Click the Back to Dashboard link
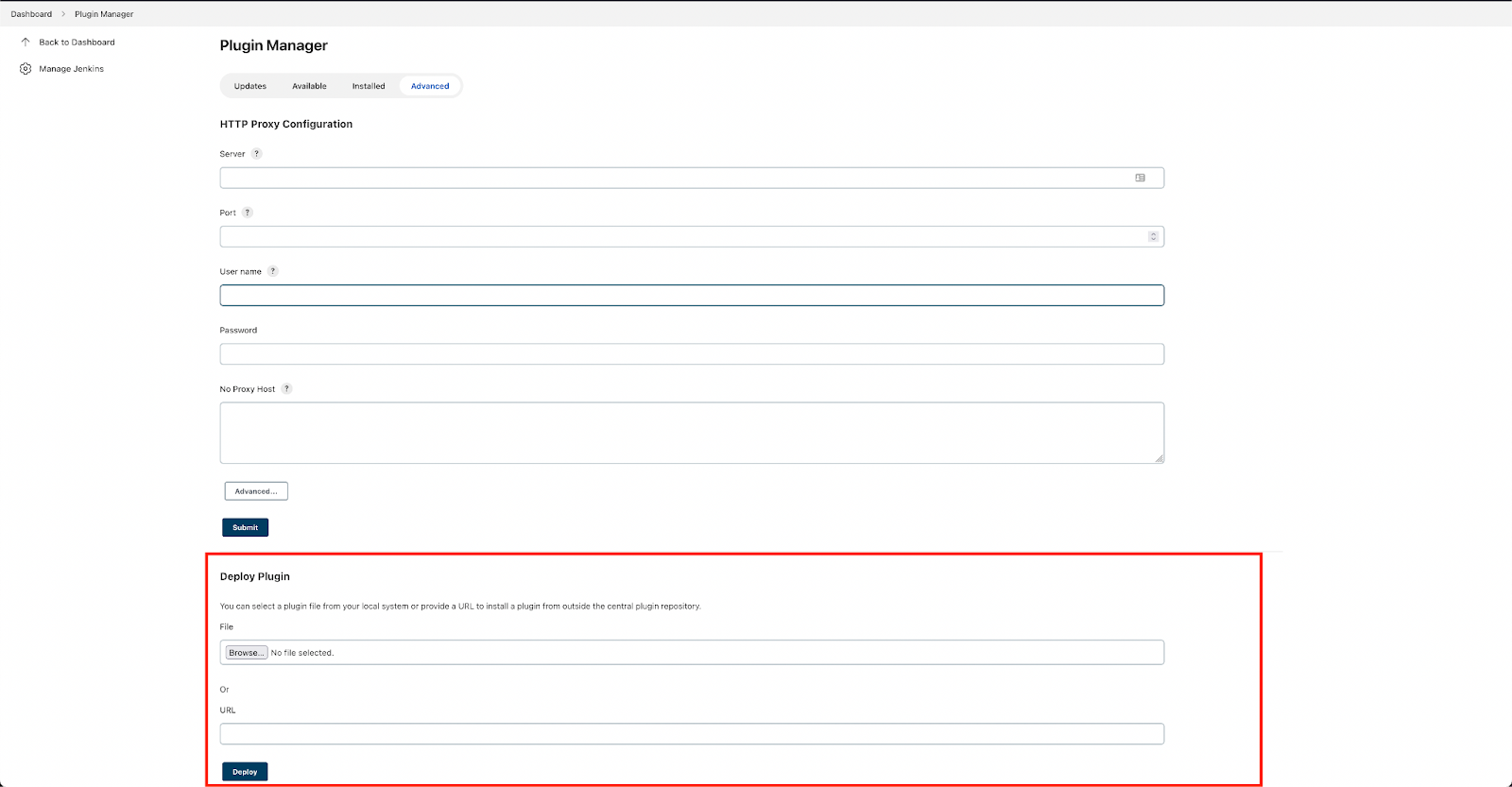 [x=77, y=43]
